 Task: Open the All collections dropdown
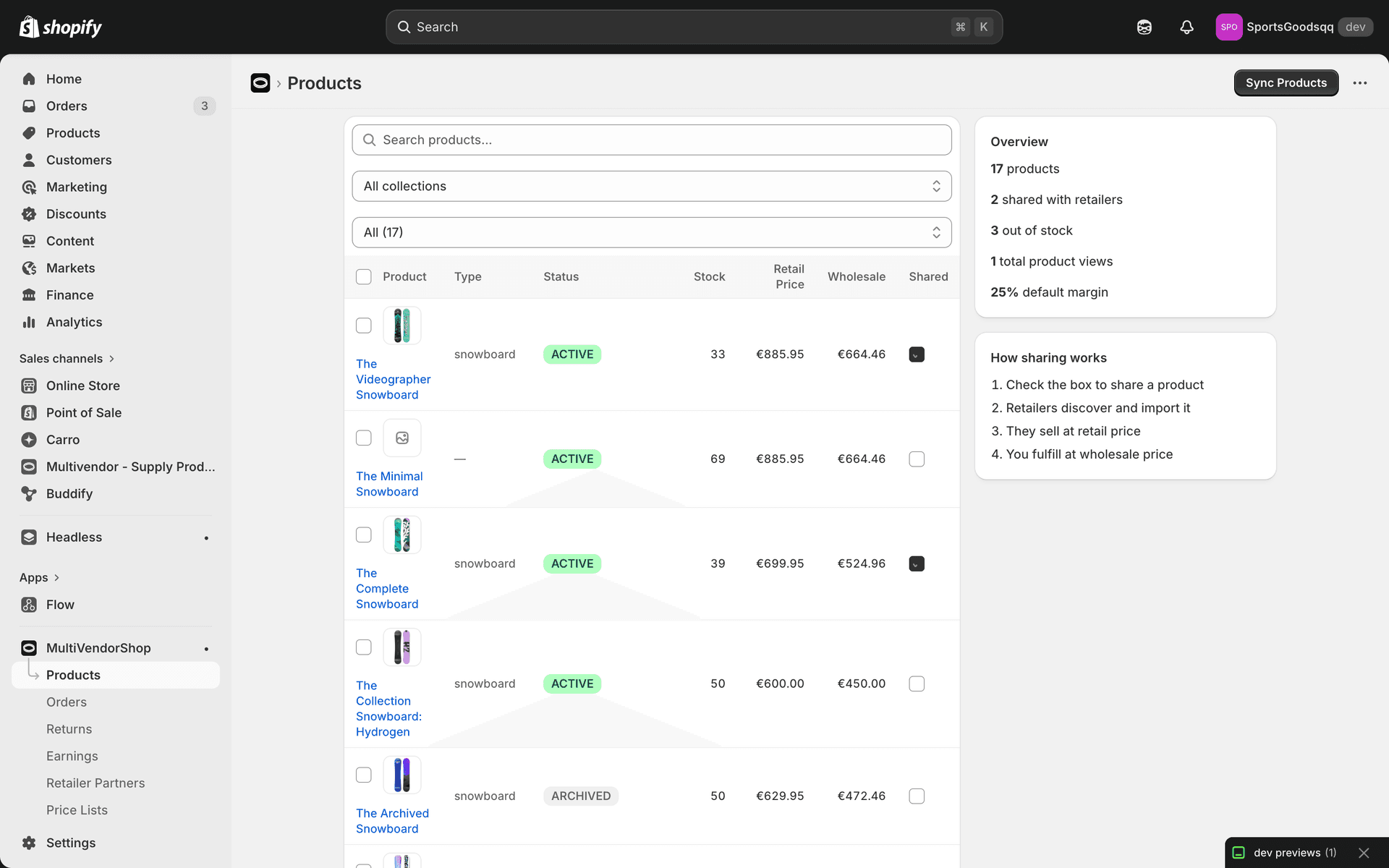click(x=651, y=186)
